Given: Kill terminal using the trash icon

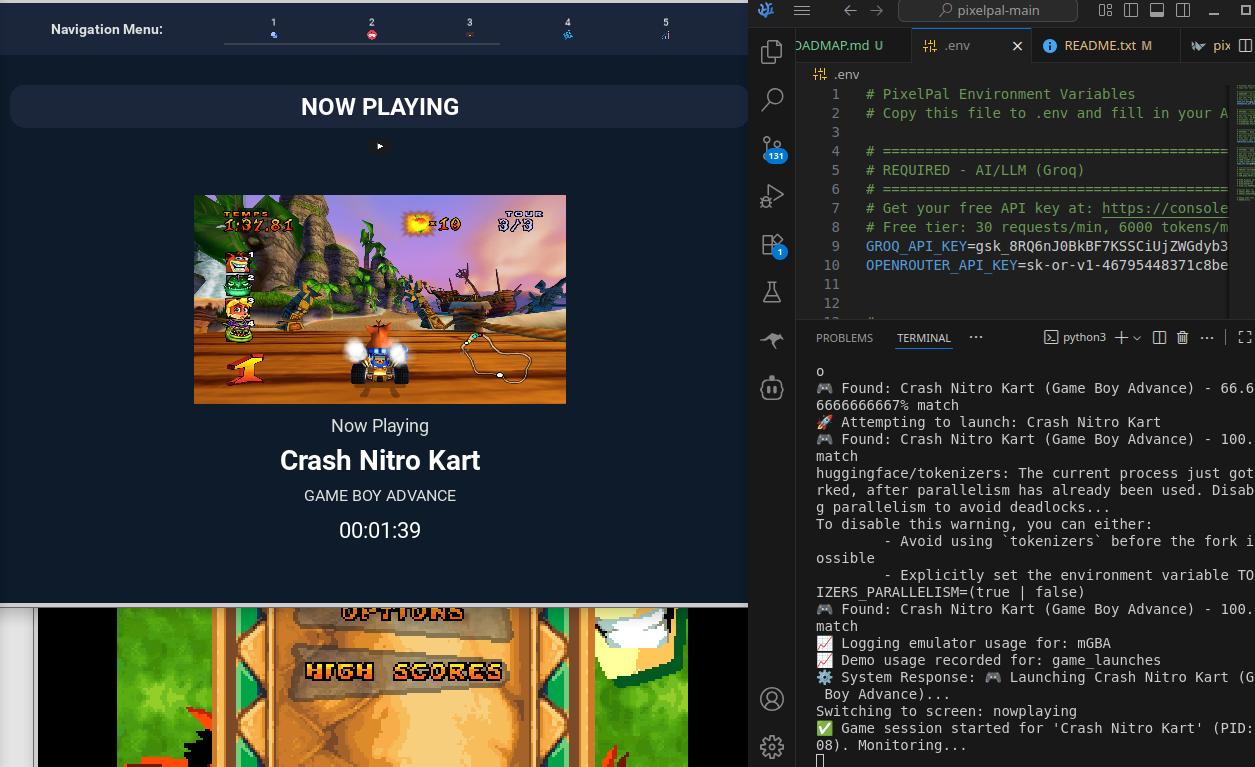Looking at the screenshot, I should (x=1182, y=338).
